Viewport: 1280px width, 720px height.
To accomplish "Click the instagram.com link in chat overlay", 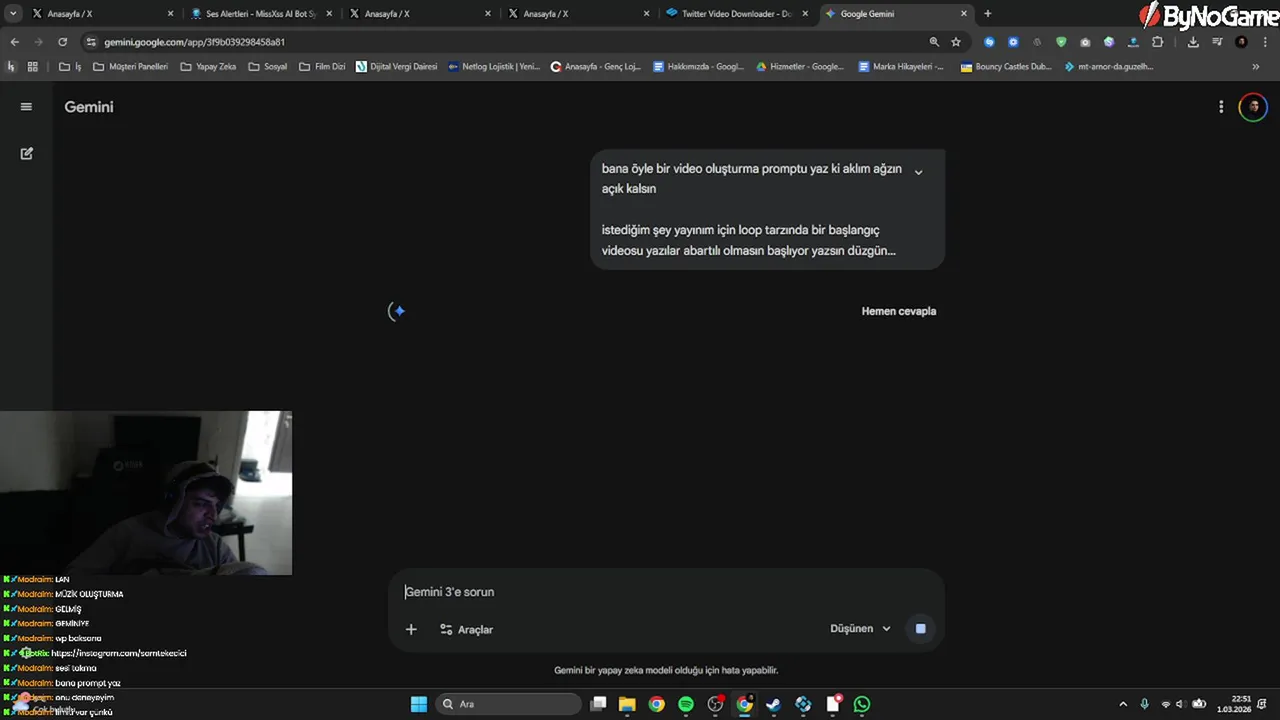I will click(x=119, y=653).
